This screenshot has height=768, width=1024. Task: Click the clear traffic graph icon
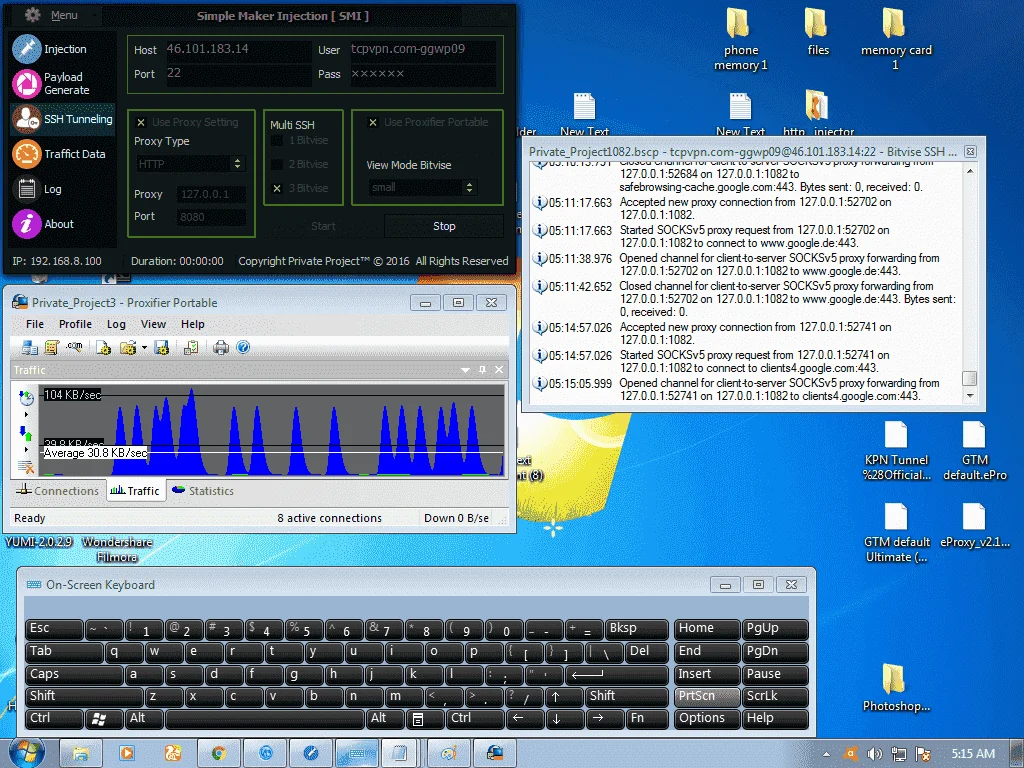point(26,466)
